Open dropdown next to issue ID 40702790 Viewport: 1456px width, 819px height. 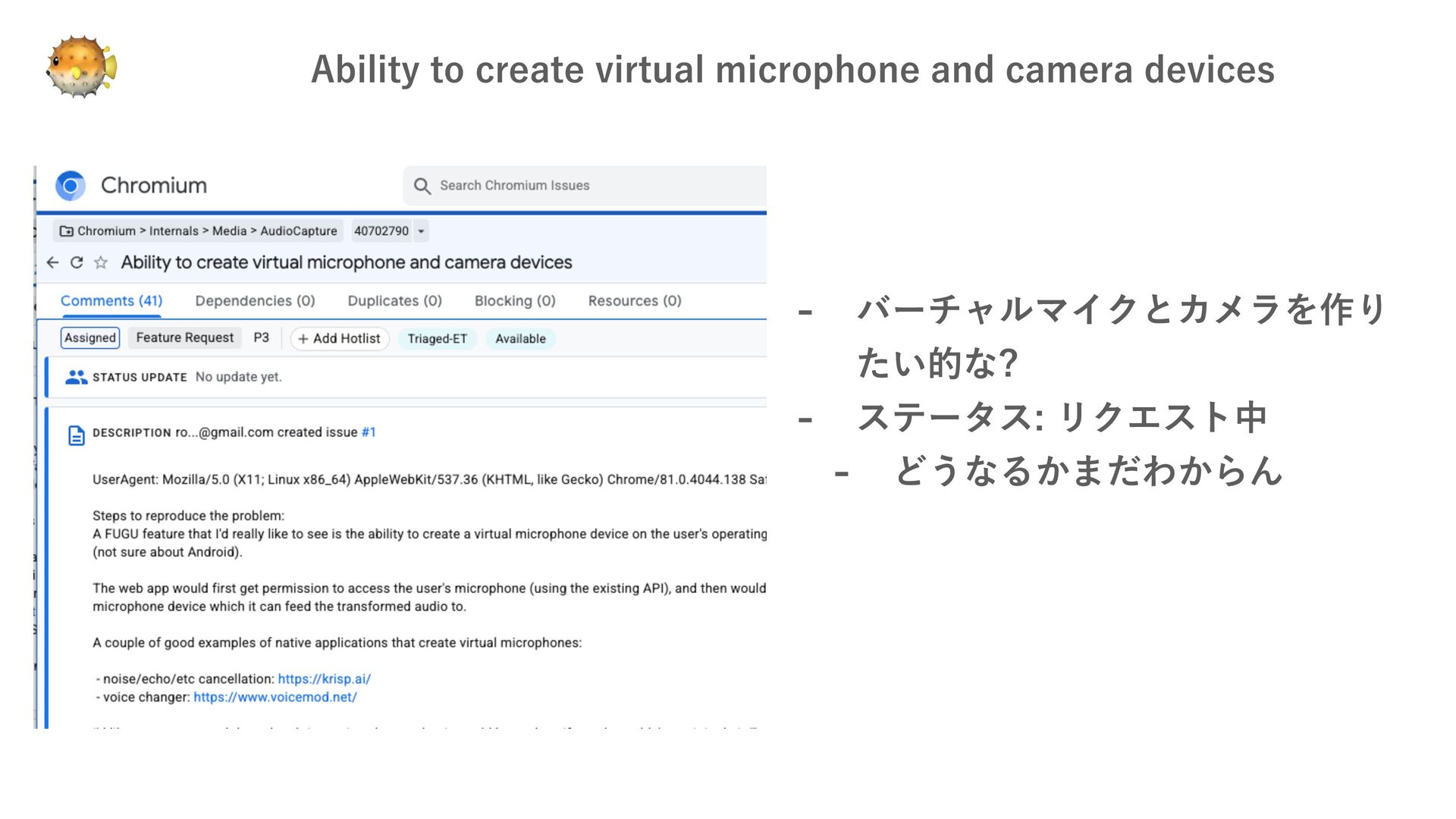[x=421, y=231]
